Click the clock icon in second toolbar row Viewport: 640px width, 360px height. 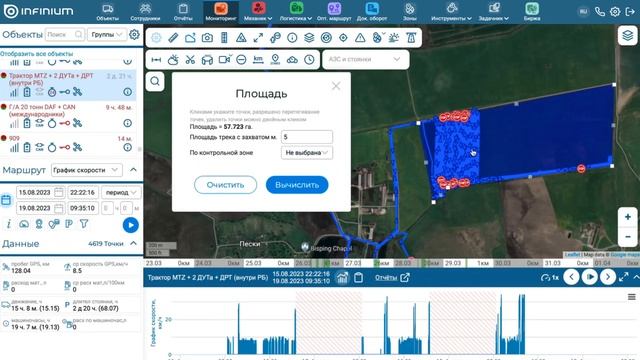[x=309, y=60]
